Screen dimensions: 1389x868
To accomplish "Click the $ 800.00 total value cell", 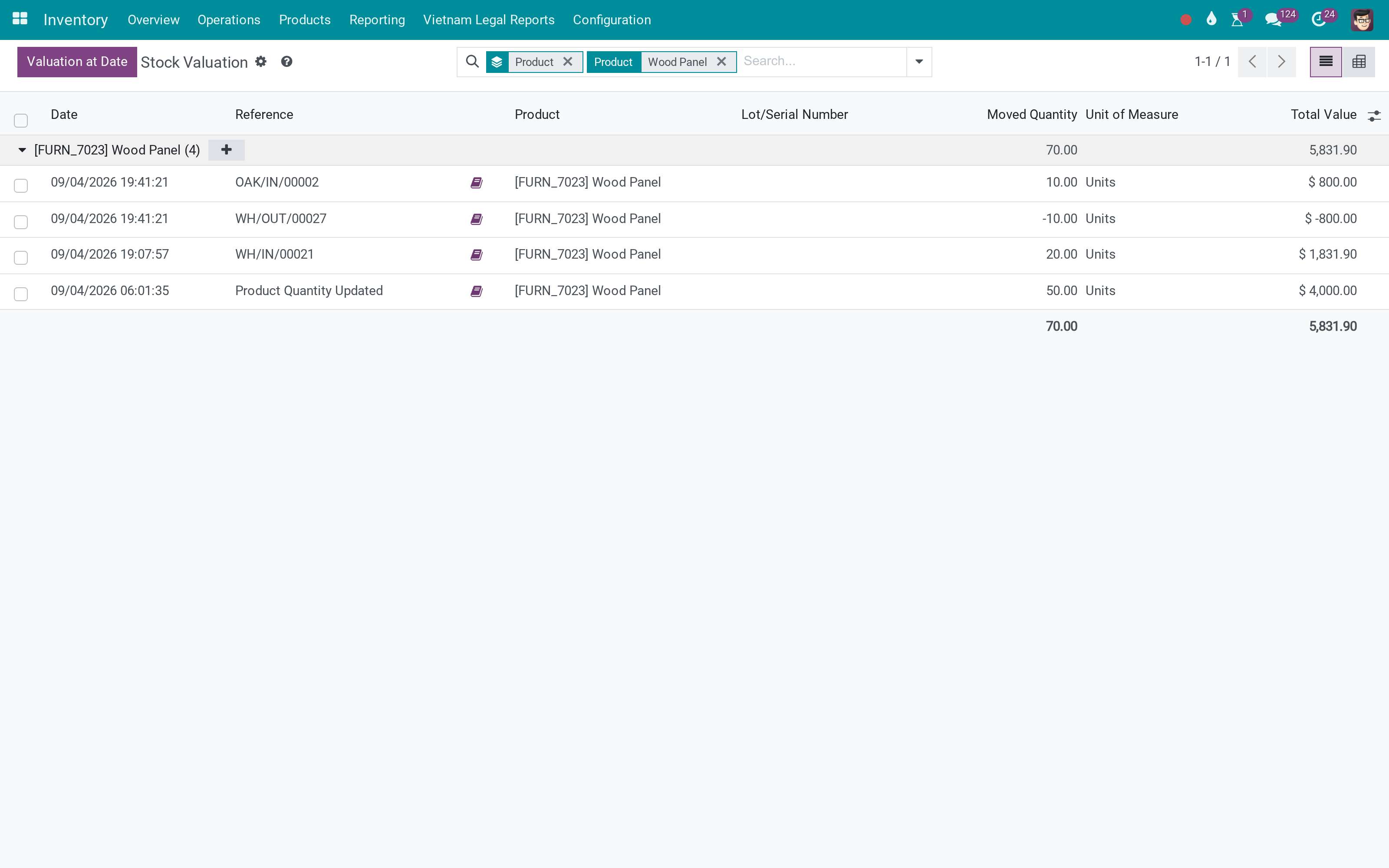I will (1332, 183).
